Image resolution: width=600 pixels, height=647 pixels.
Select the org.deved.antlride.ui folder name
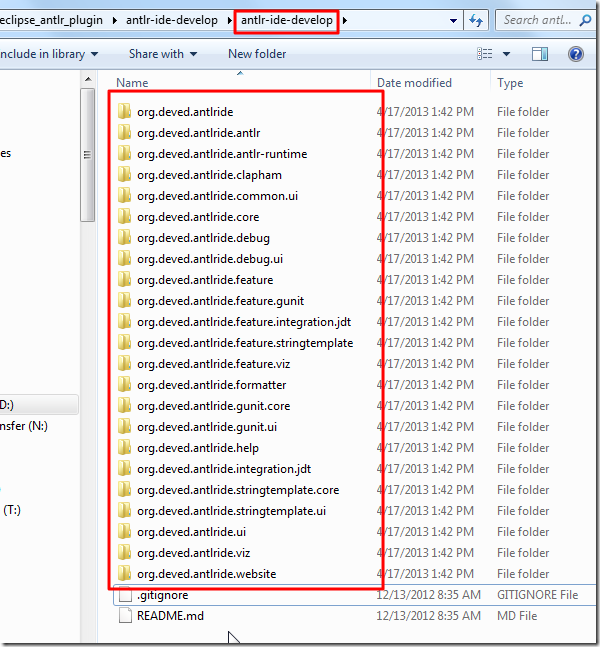tap(191, 532)
